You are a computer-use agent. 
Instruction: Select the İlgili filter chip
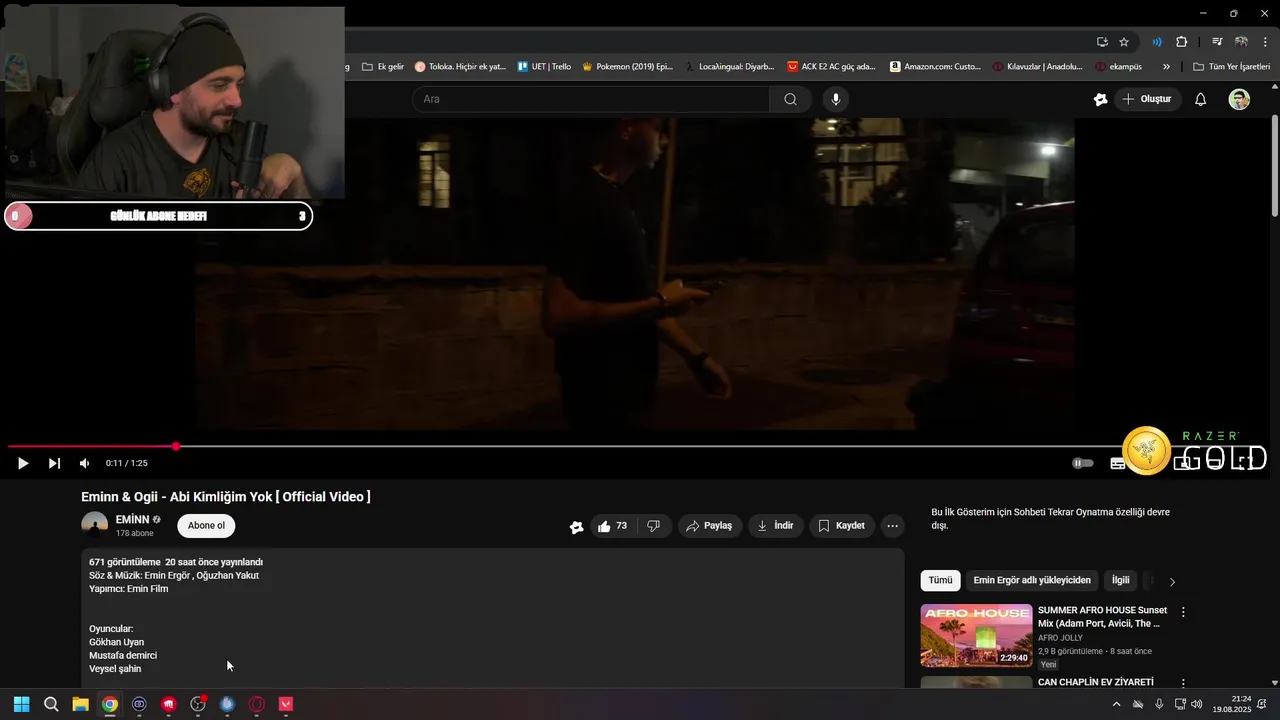coord(1120,580)
